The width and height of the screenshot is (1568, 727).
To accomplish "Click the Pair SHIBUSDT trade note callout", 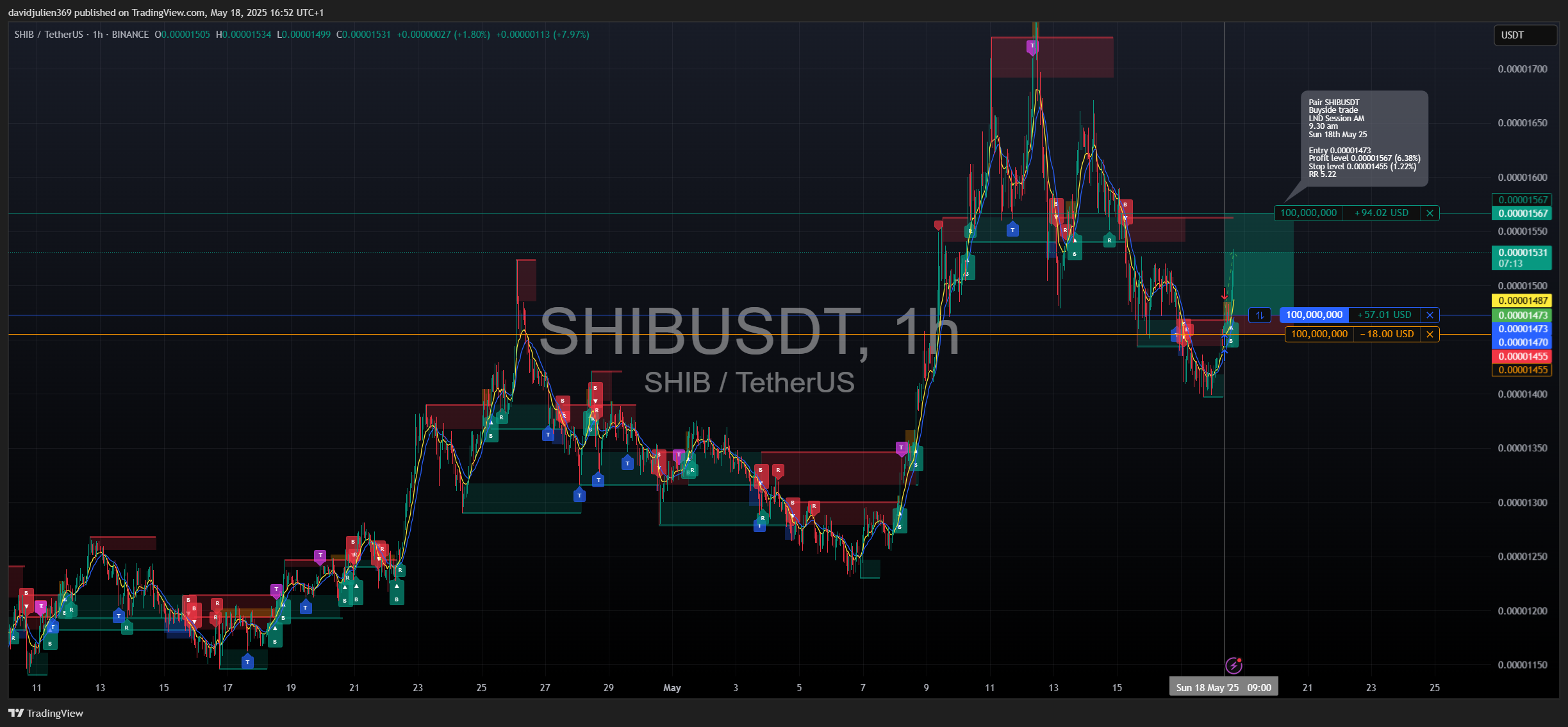I will coord(1364,138).
